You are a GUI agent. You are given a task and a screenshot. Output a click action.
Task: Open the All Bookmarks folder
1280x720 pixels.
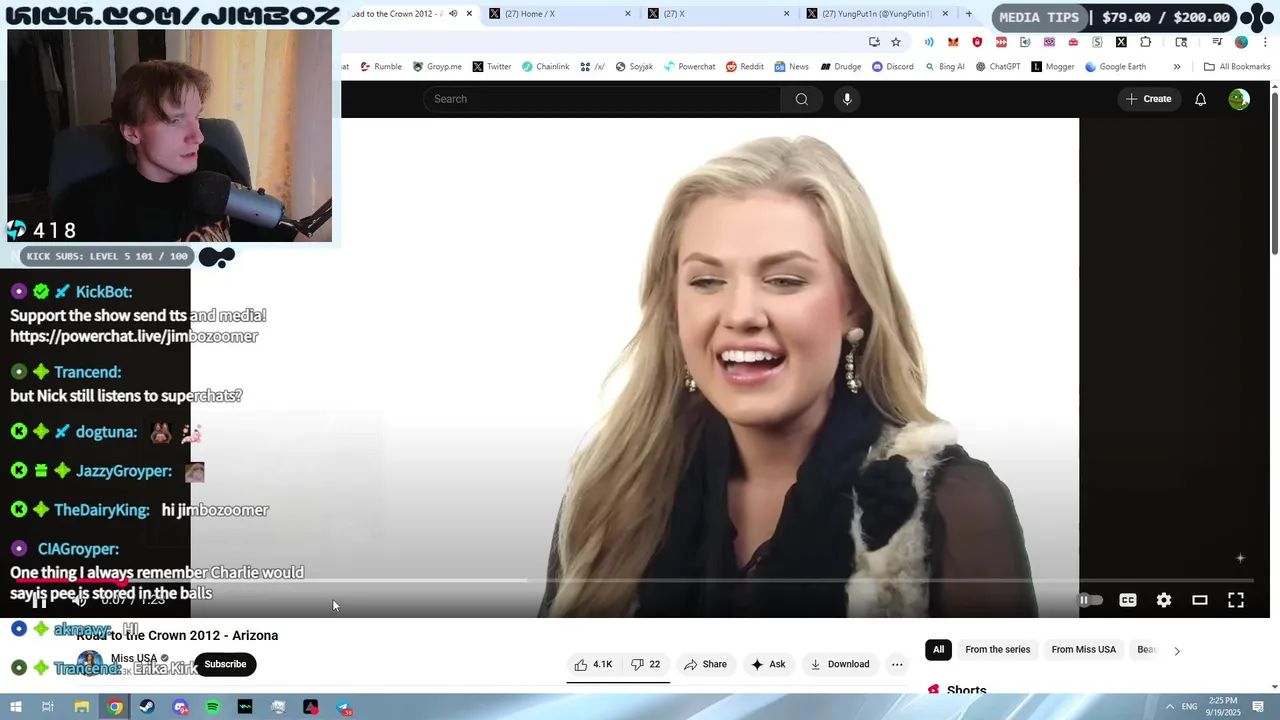click(1237, 67)
